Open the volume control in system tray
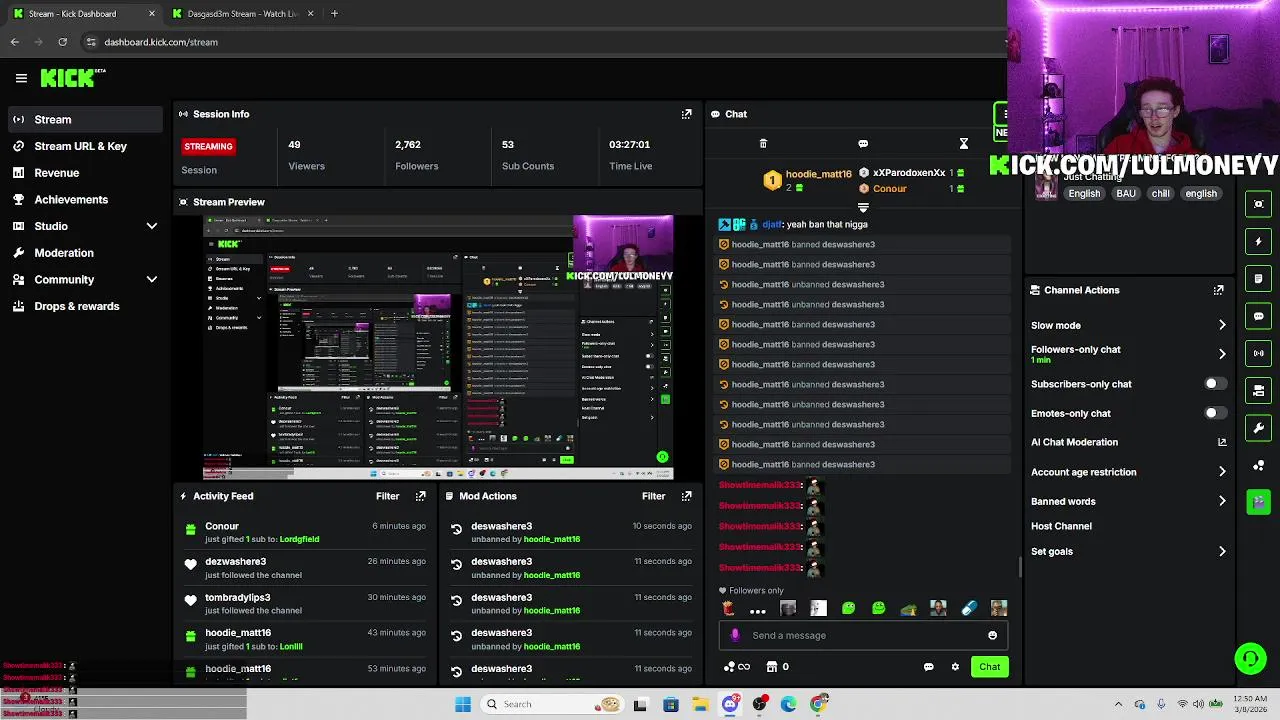 1198,704
